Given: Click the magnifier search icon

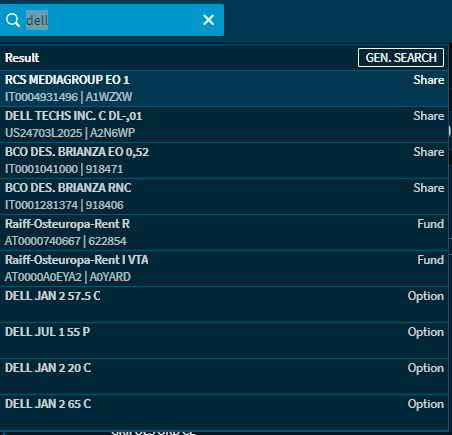Looking at the screenshot, I should pyautogui.click(x=13, y=20).
